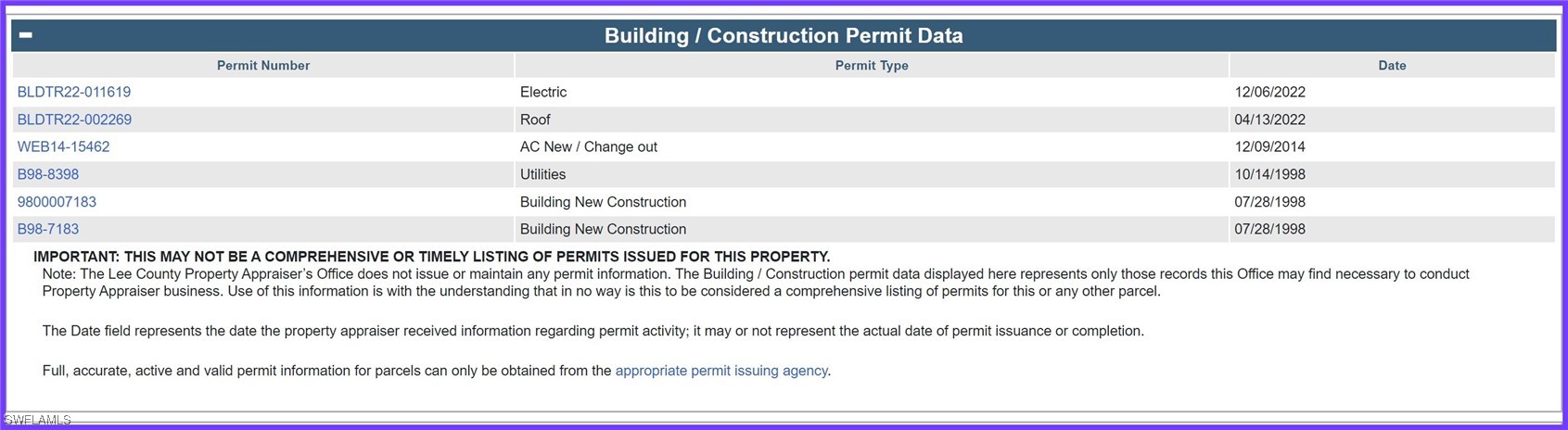Open permit B98-8398
This screenshot has height=430, width=1568.
[48, 174]
